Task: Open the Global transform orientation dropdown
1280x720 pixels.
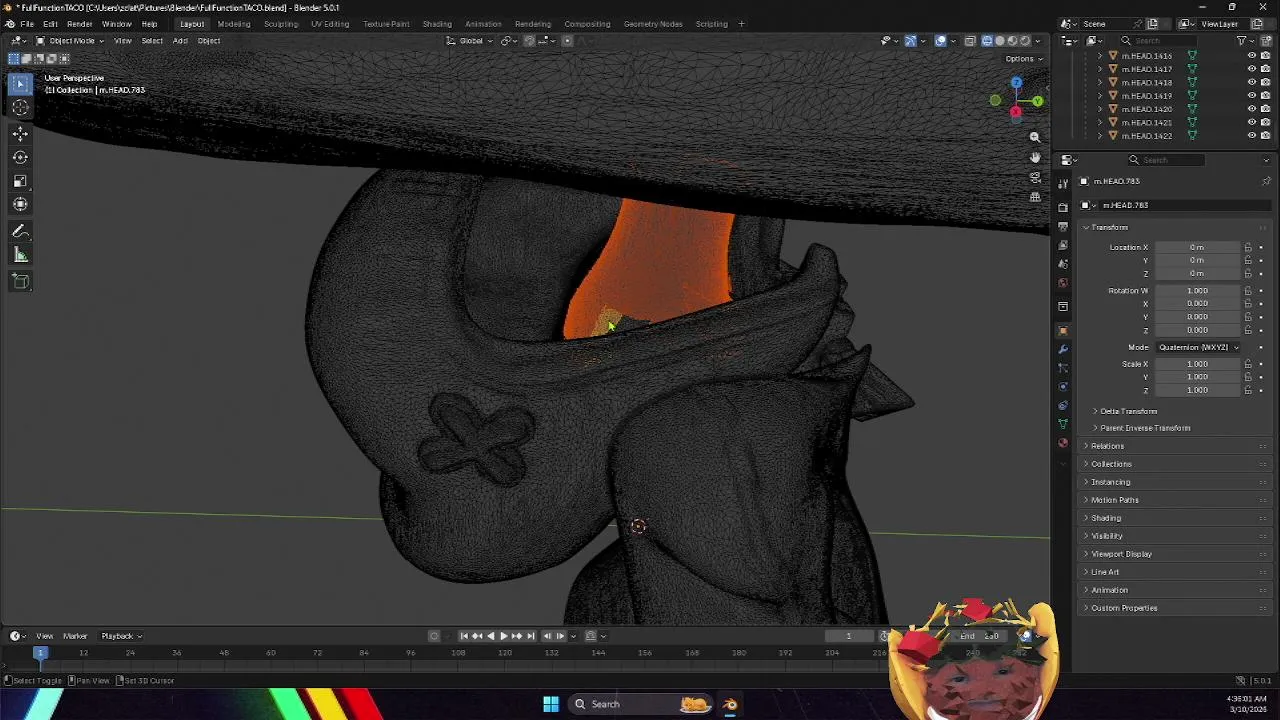Action: [469, 41]
